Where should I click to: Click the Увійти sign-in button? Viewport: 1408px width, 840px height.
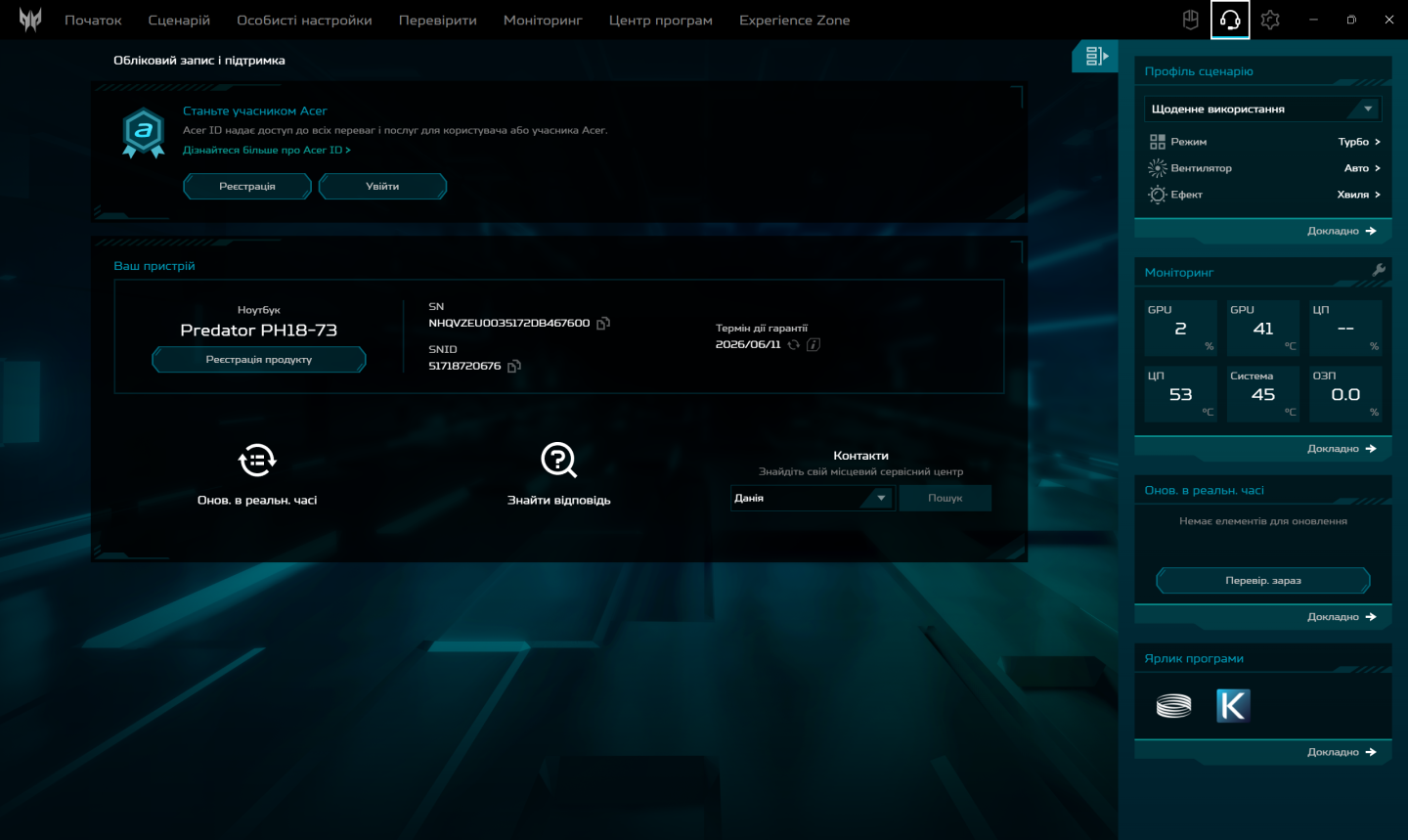382,186
